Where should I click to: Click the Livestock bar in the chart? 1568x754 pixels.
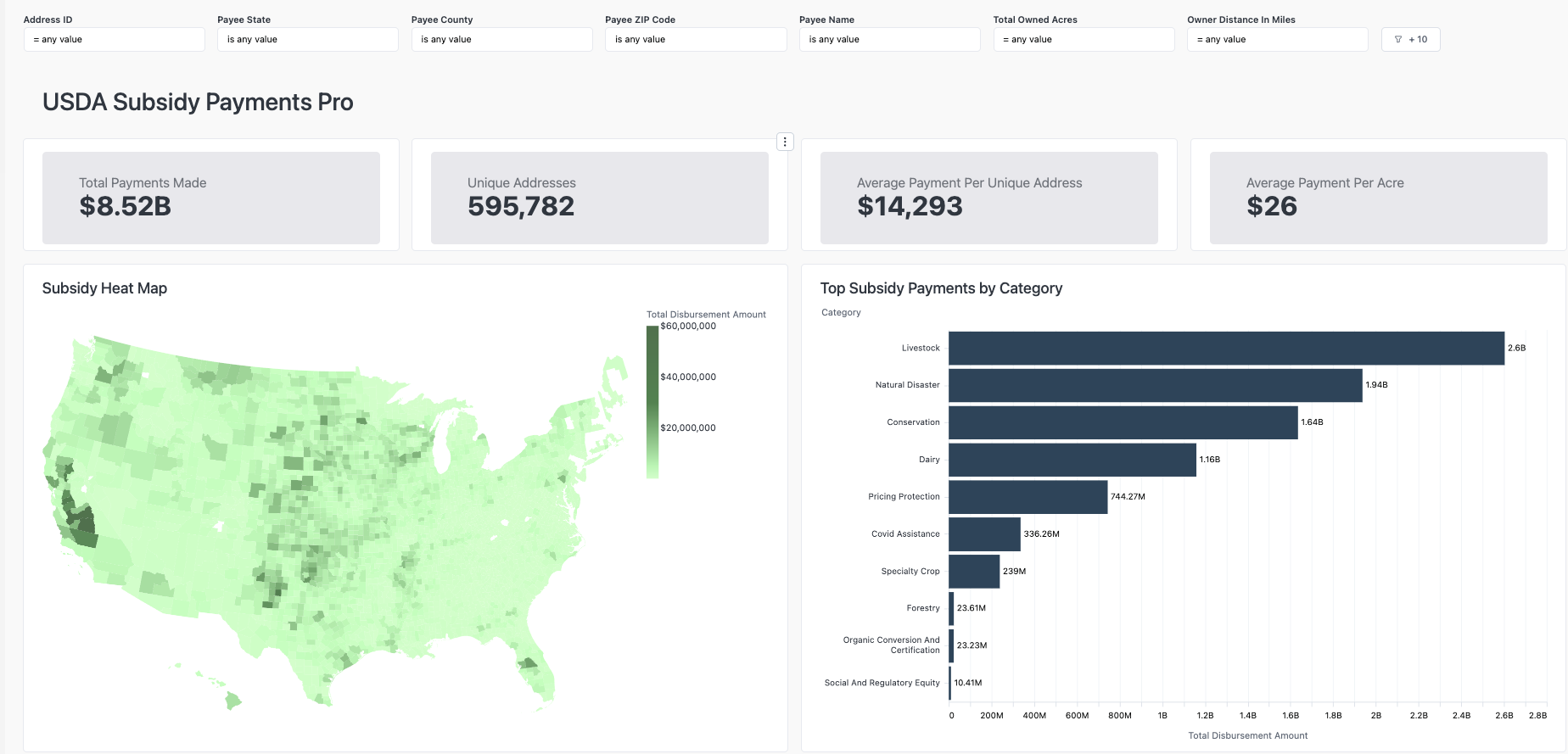(x=1226, y=348)
